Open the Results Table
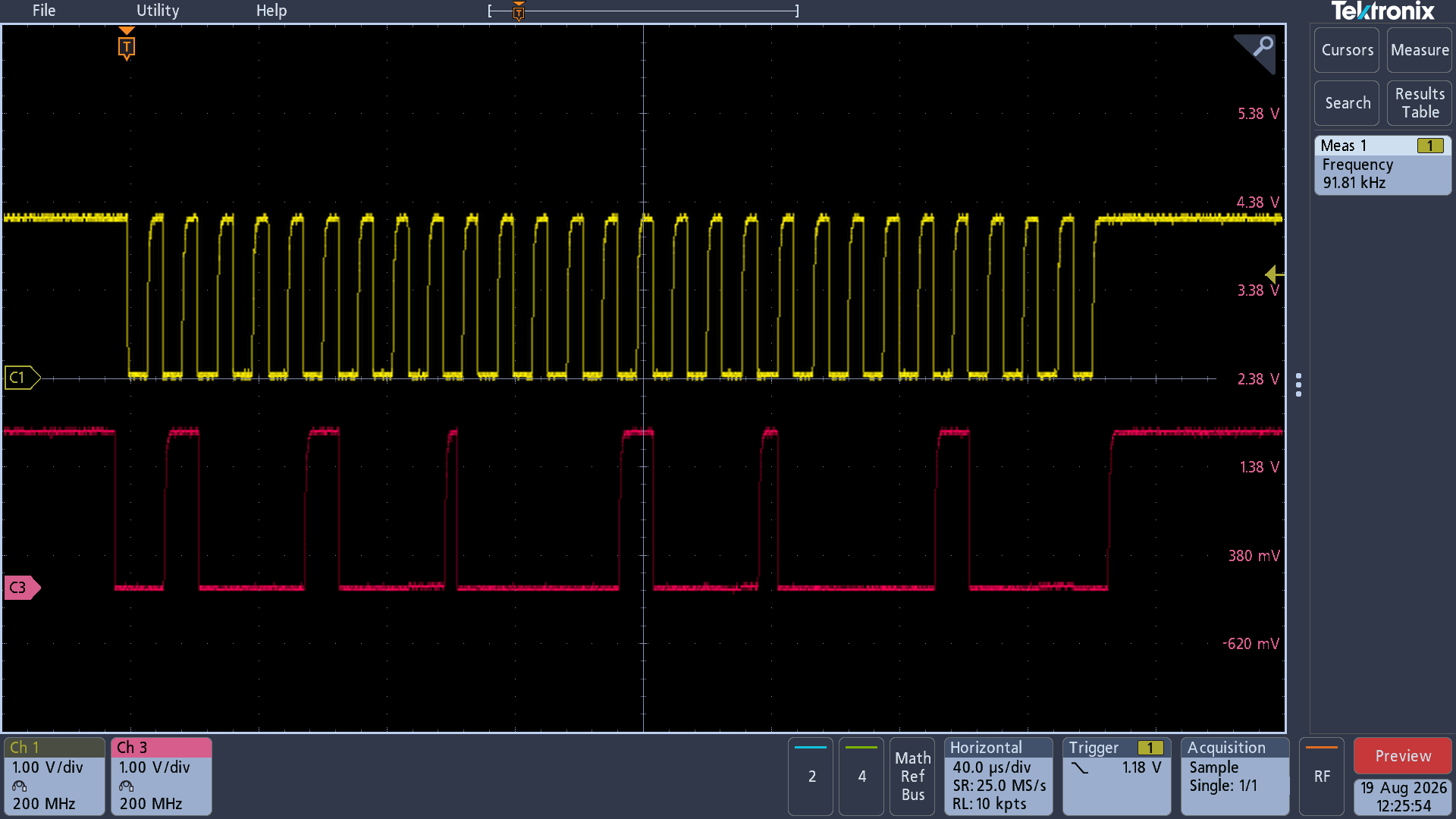 click(1420, 103)
